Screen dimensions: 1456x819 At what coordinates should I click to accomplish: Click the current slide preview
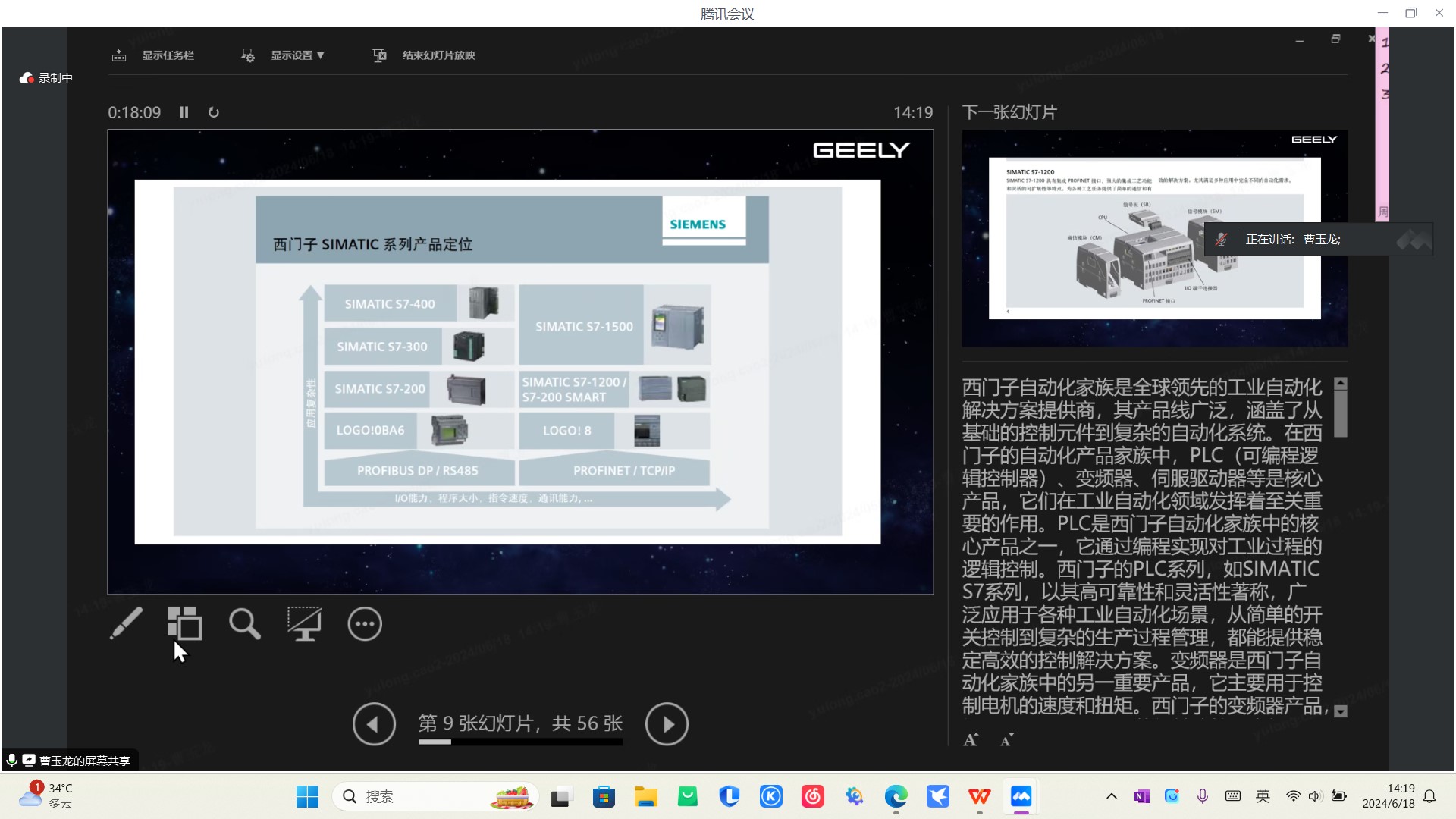pyautogui.click(x=520, y=362)
